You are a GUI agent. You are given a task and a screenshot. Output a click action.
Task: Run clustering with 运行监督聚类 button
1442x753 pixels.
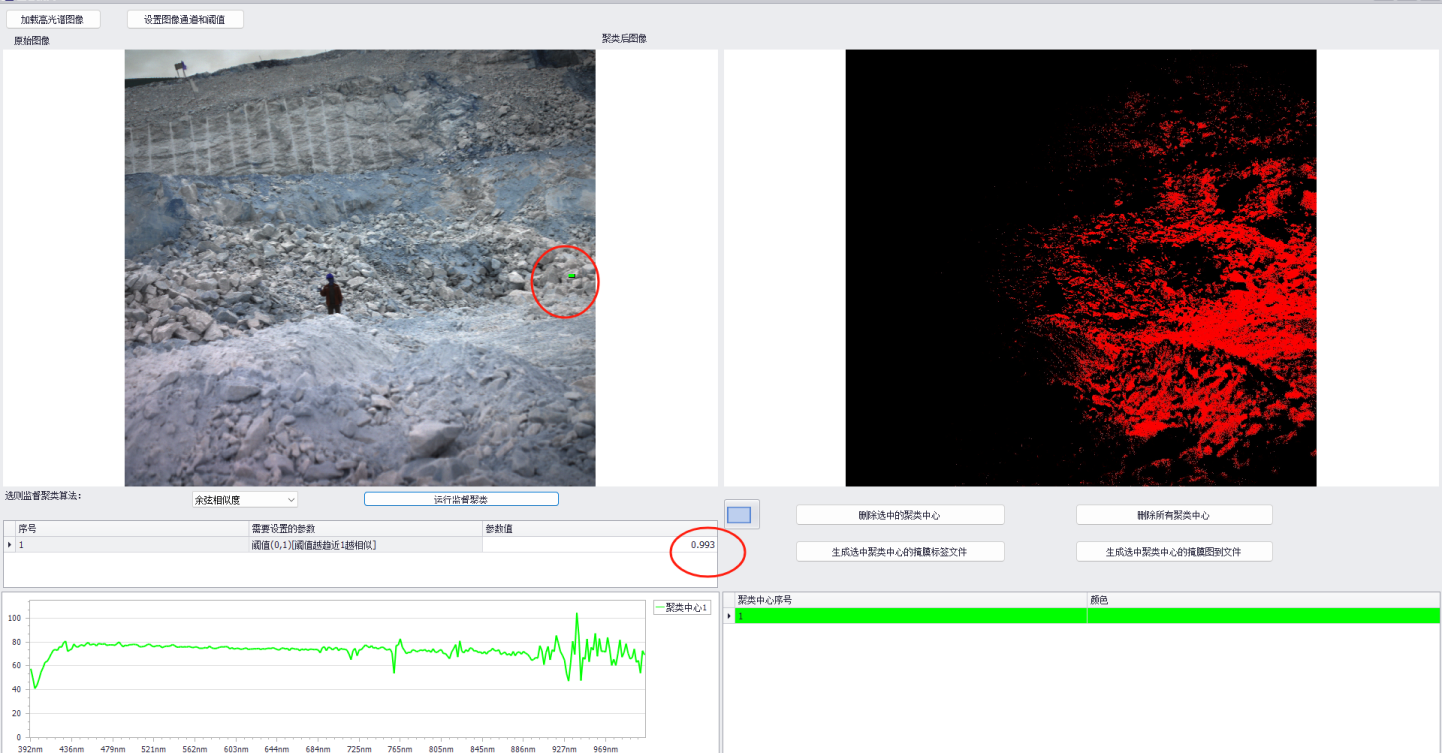(x=461, y=499)
